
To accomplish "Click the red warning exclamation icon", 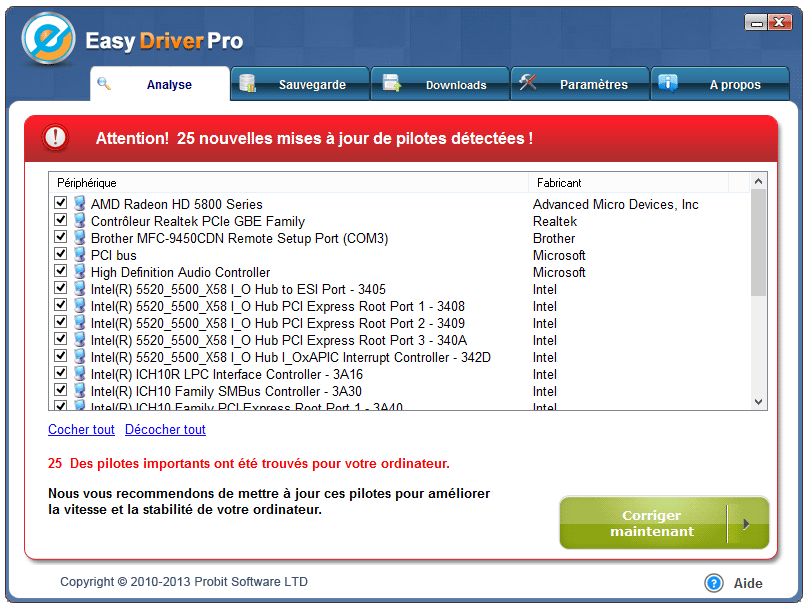I will pyautogui.click(x=56, y=138).
